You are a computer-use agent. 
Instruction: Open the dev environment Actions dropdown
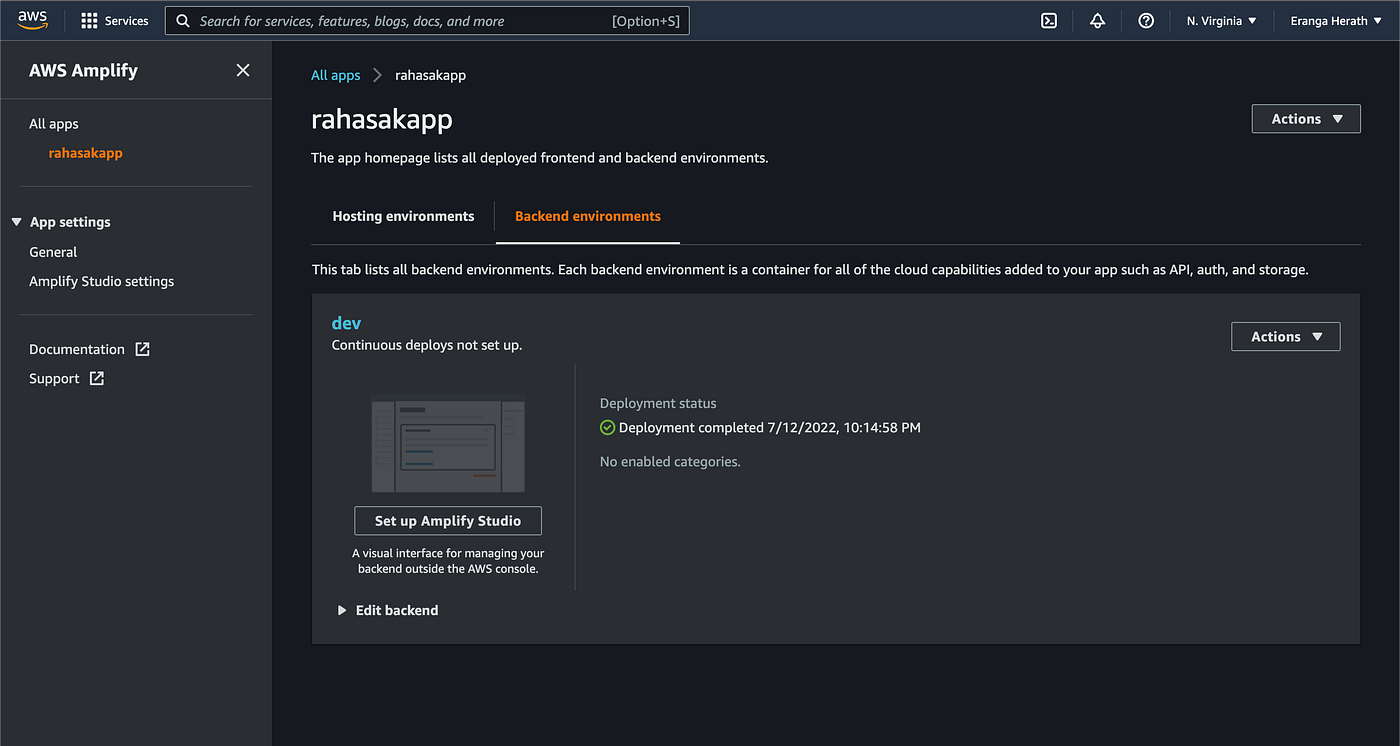[x=1286, y=337]
